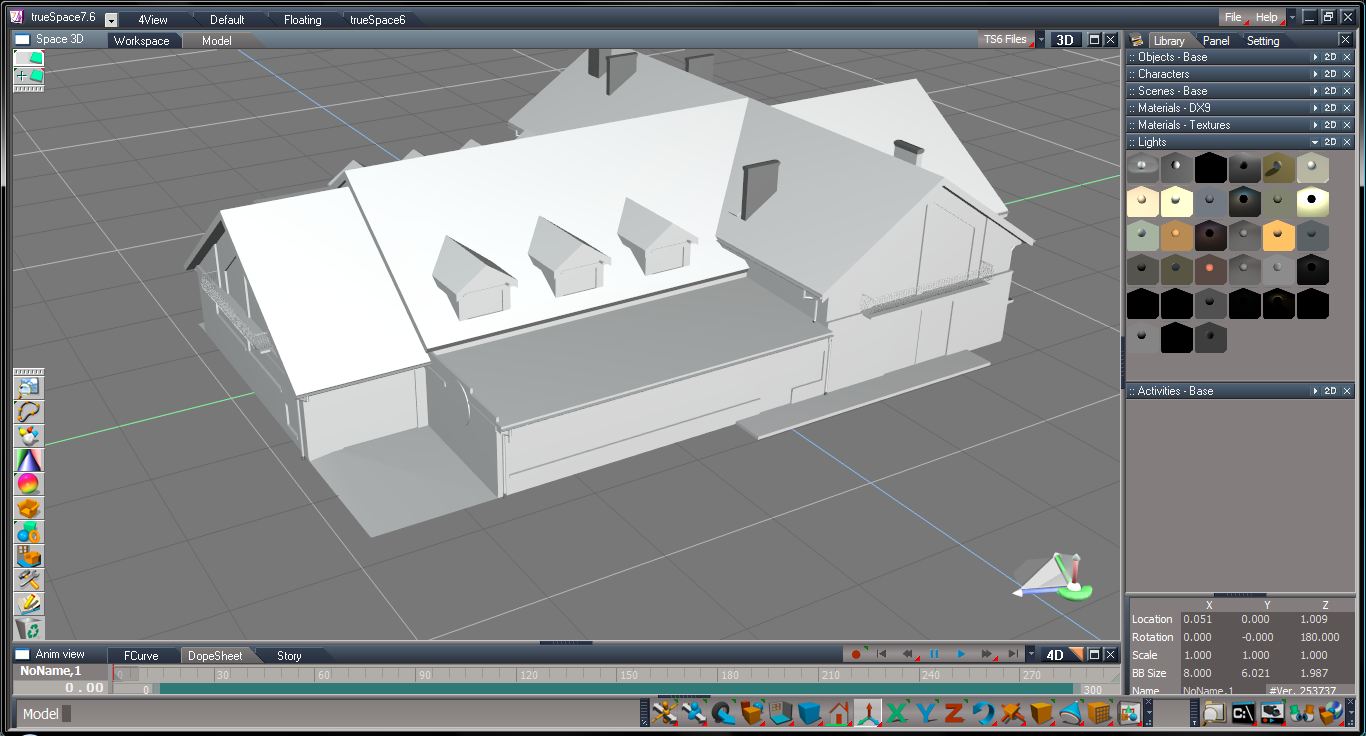Expand the Materials - DX9 library
The image size is (1366, 736).
1315,108
